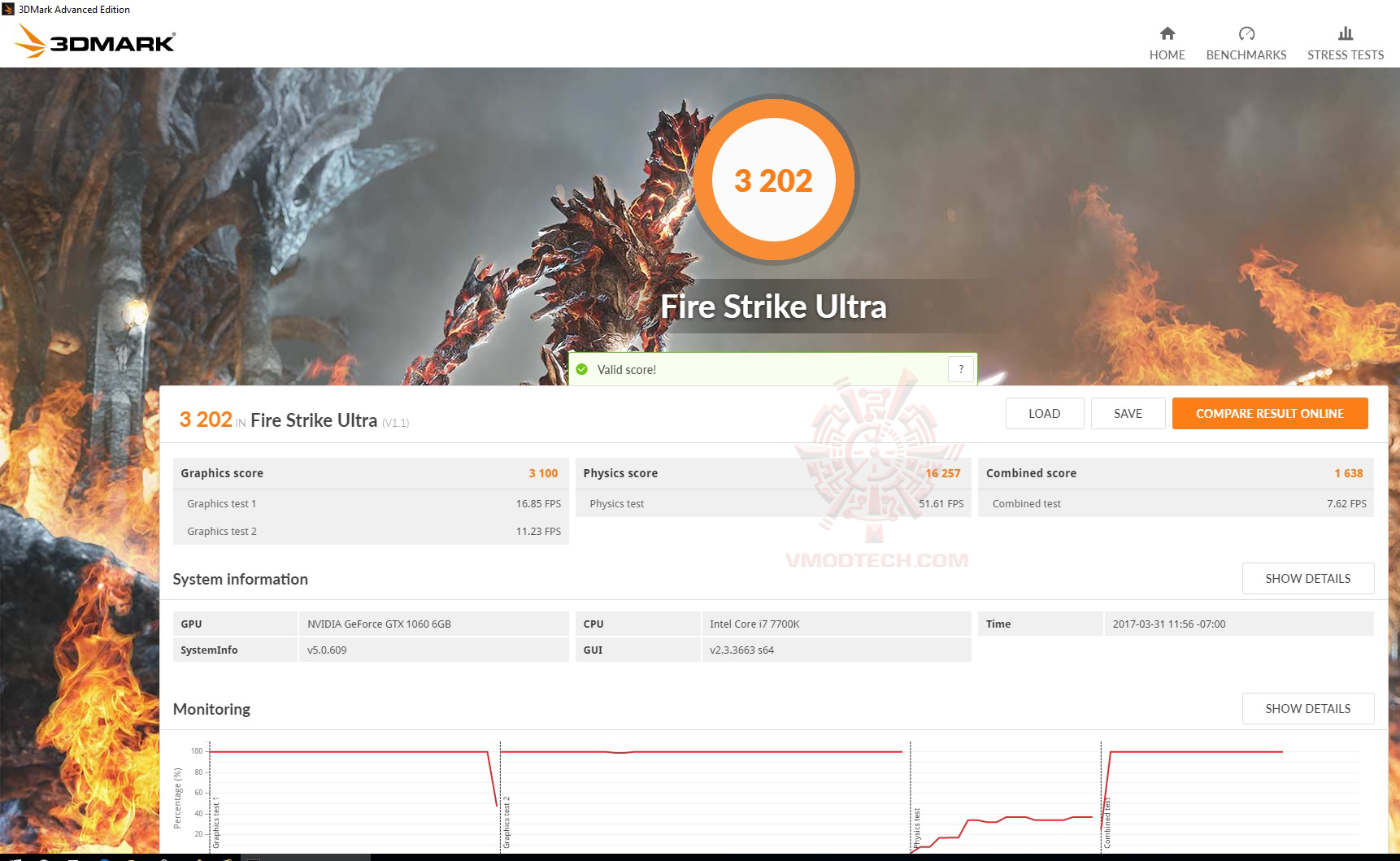Click the '3DMark Advanced Edition' window title
Image resolution: width=1400 pixels, height=861 pixels.
click(74, 10)
